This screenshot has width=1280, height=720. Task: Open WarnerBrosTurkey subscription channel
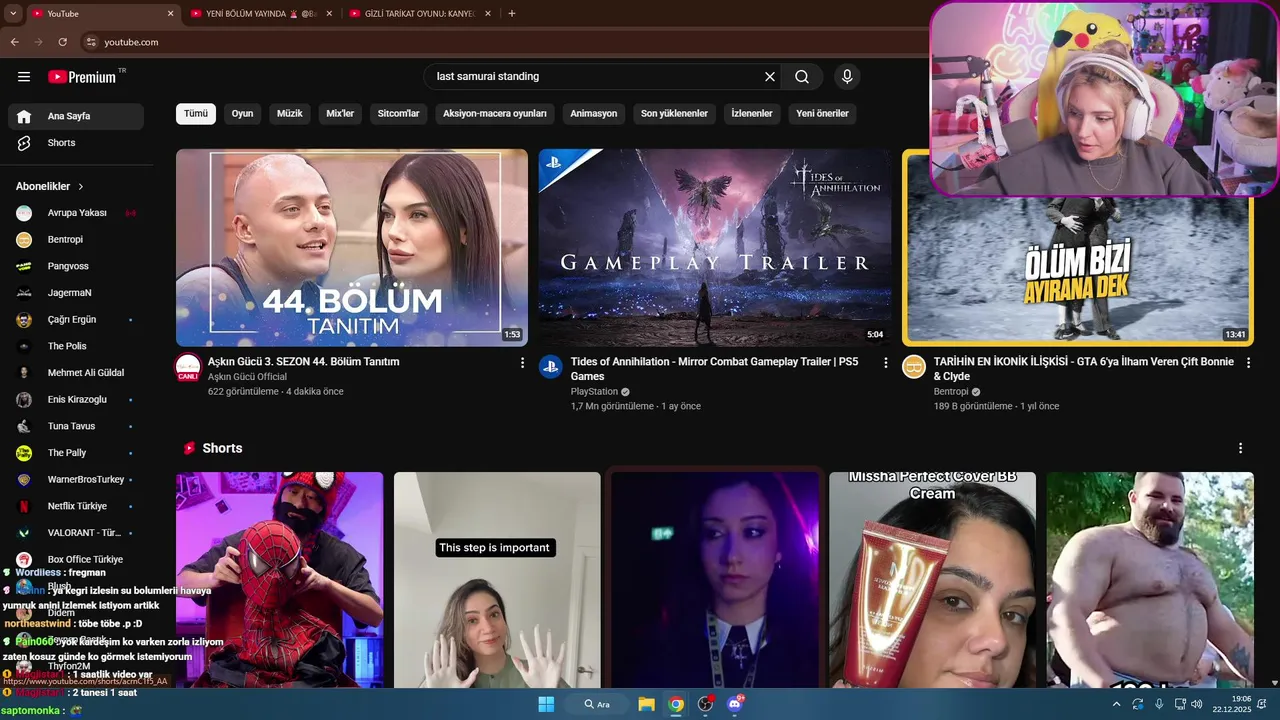(76, 479)
